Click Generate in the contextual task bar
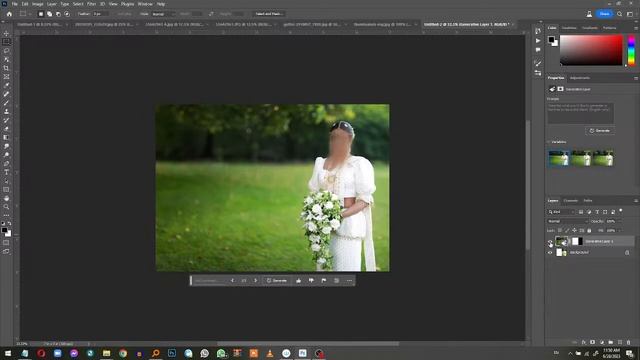The height and width of the screenshot is (360, 640). point(276,280)
